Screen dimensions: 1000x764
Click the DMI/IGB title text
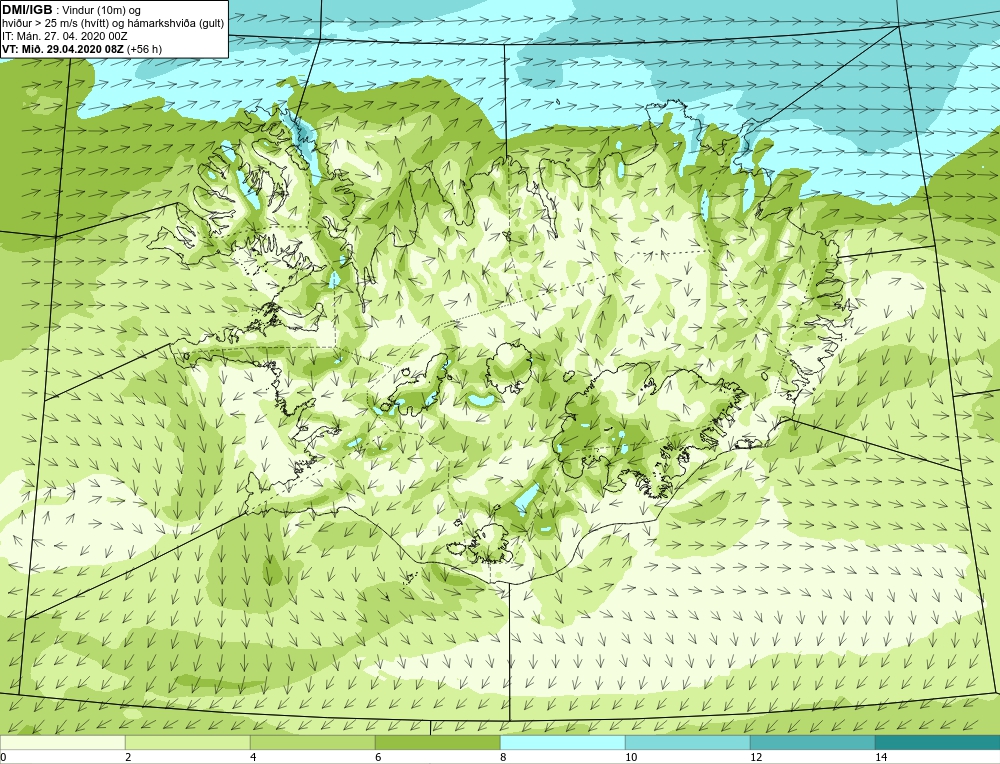pos(27,10)
